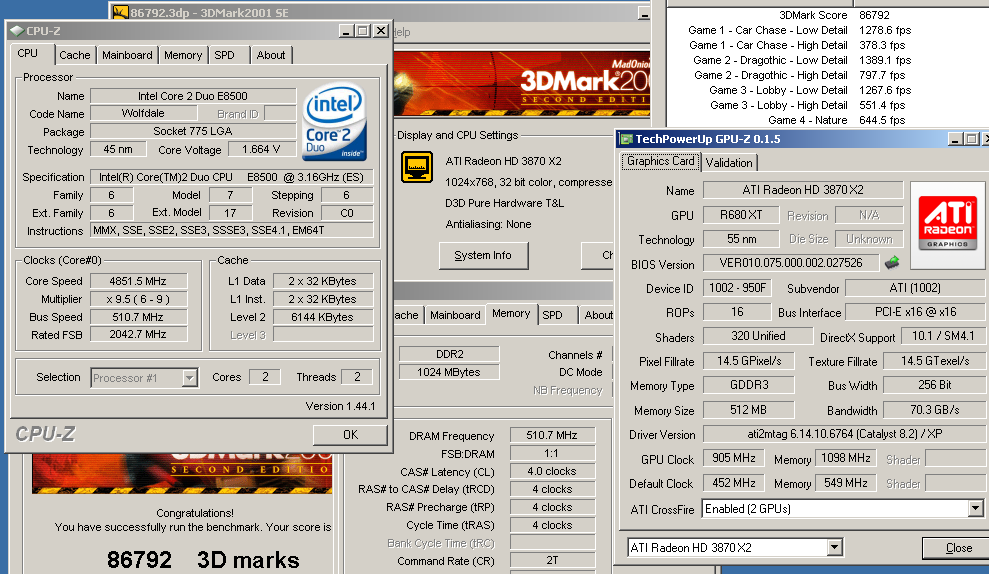Switch to the Cache tab in front CPU-Z
This screenshot has height=574, width=989.
(74, 55)
